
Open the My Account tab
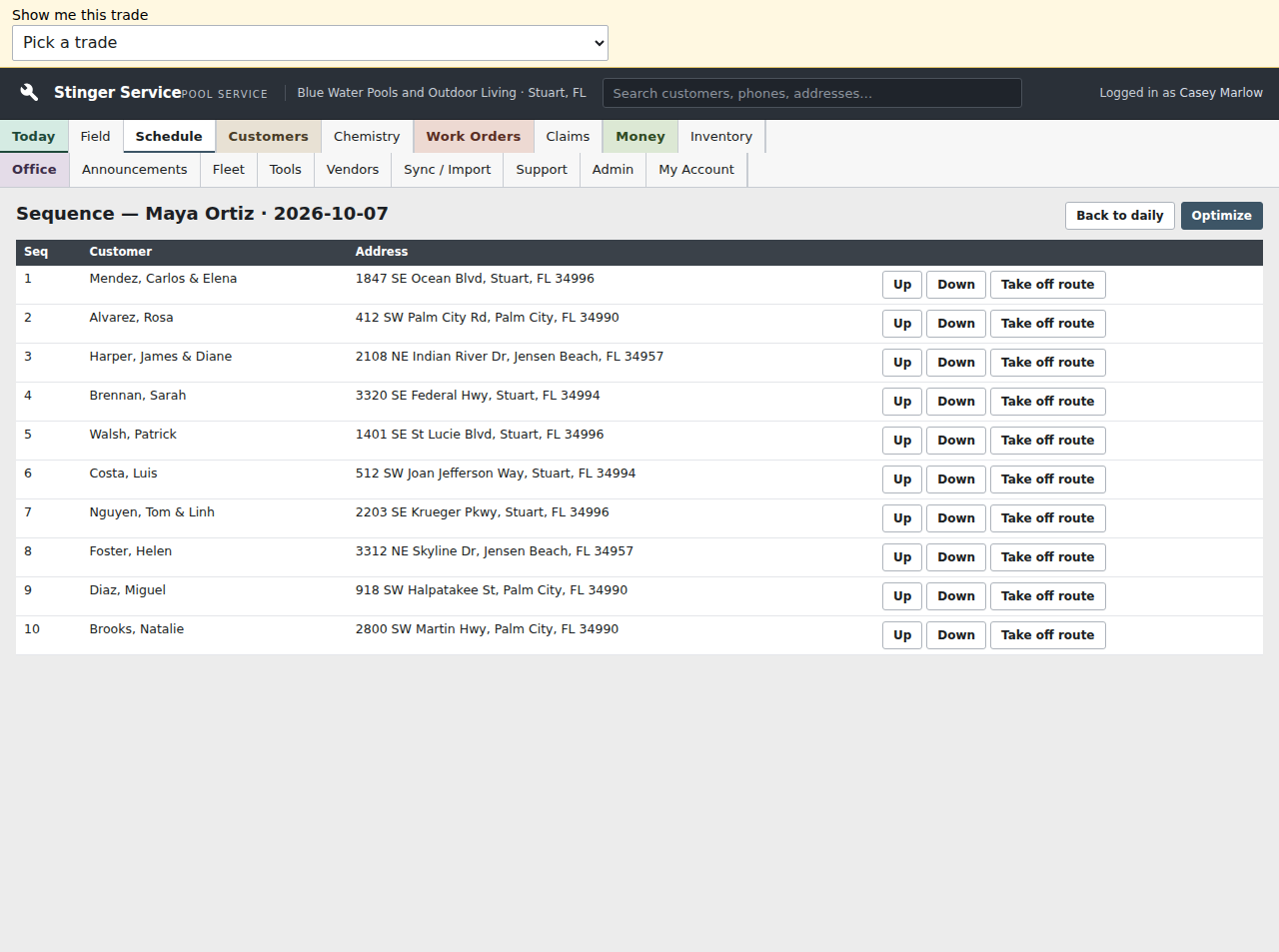(696, 170)
